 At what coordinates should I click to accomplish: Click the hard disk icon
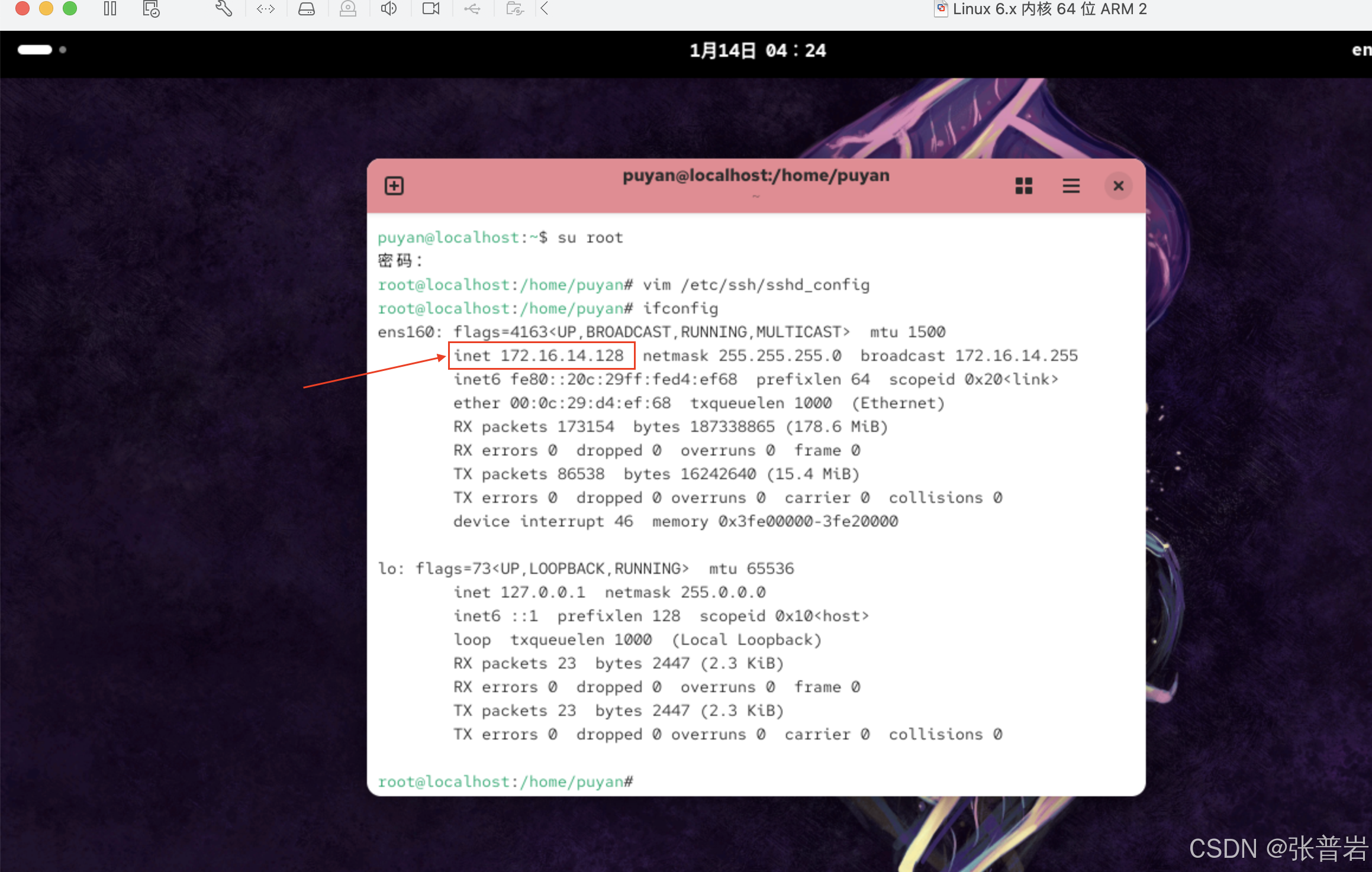point(307,9)
